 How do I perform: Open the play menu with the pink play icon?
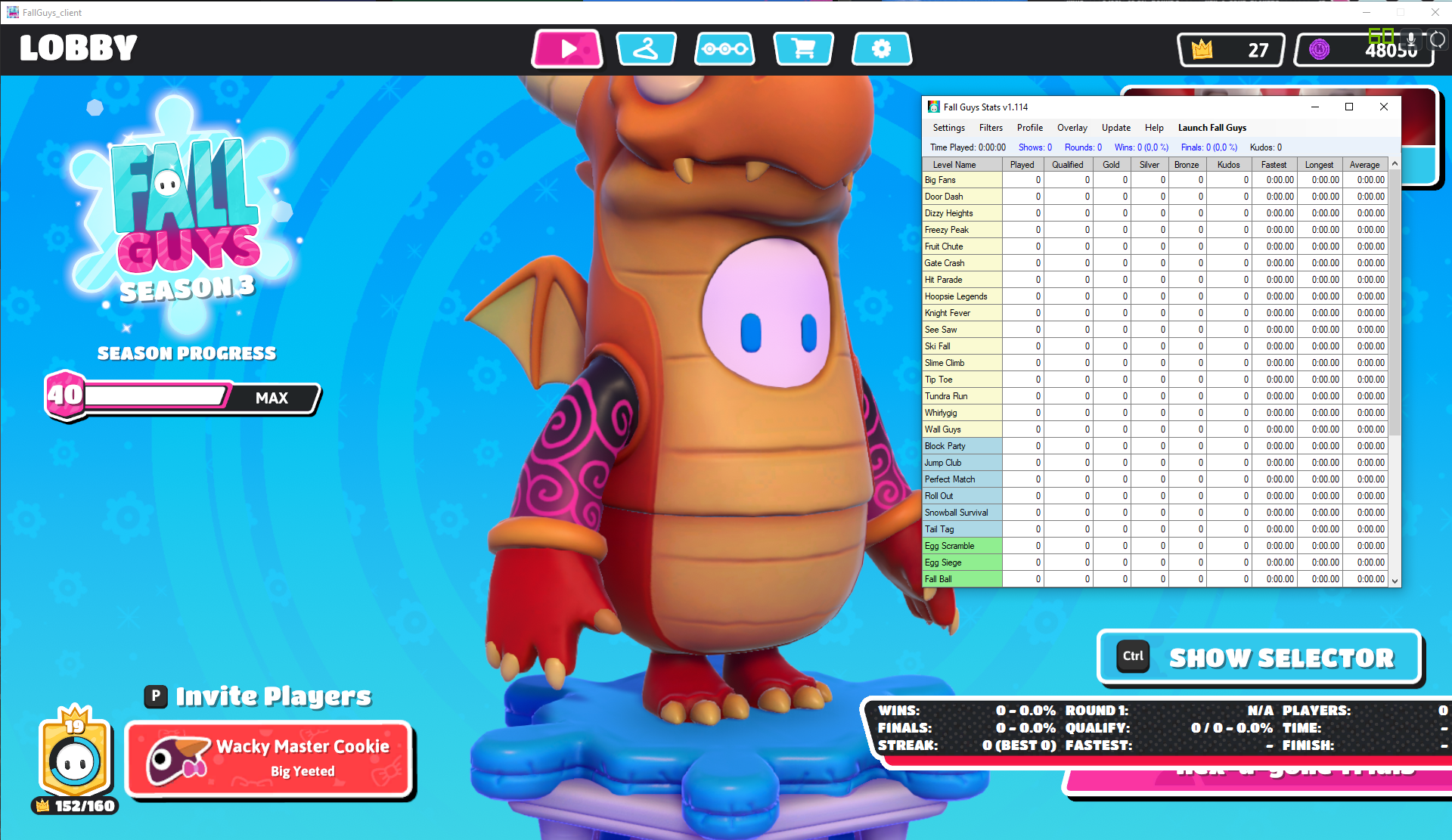coord(566,48)
